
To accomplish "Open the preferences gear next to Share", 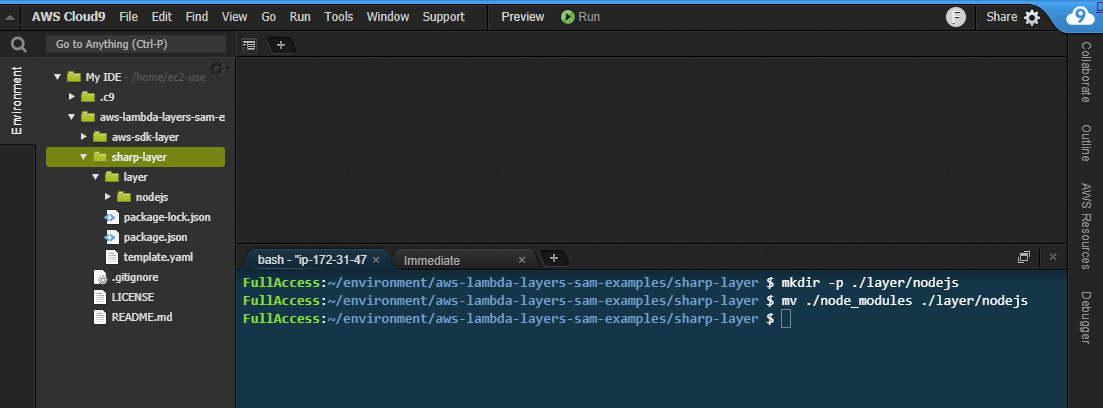I will point(1031,18).
